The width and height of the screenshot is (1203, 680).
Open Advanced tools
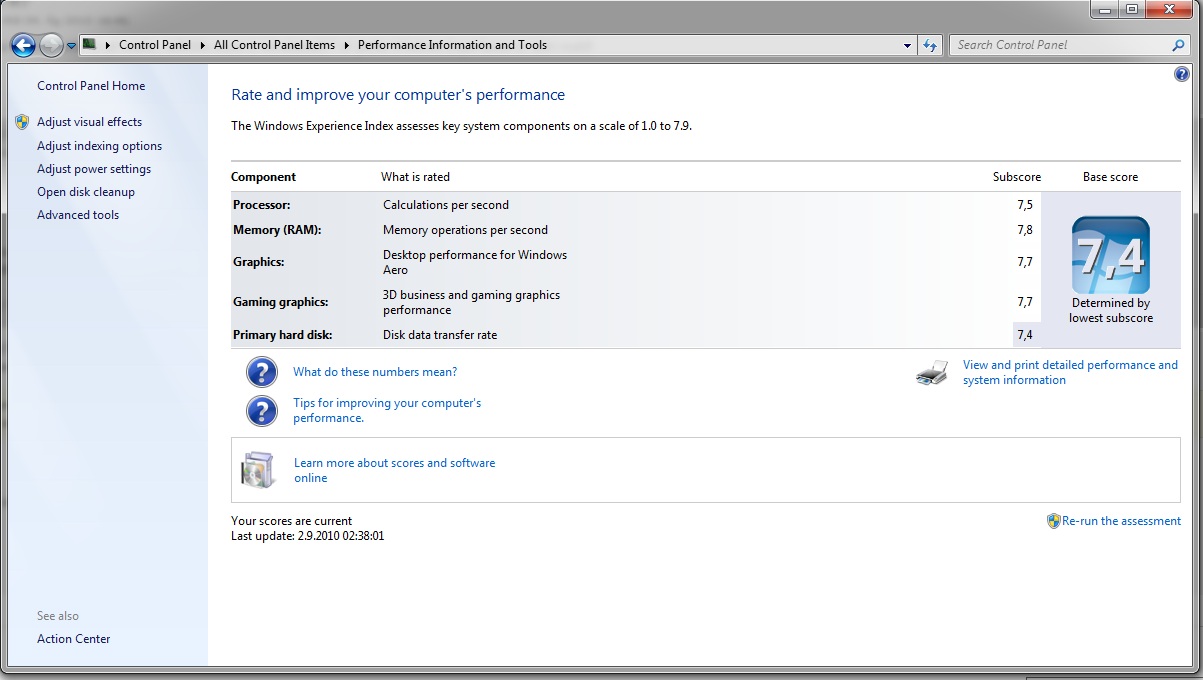tap(78, 215)
